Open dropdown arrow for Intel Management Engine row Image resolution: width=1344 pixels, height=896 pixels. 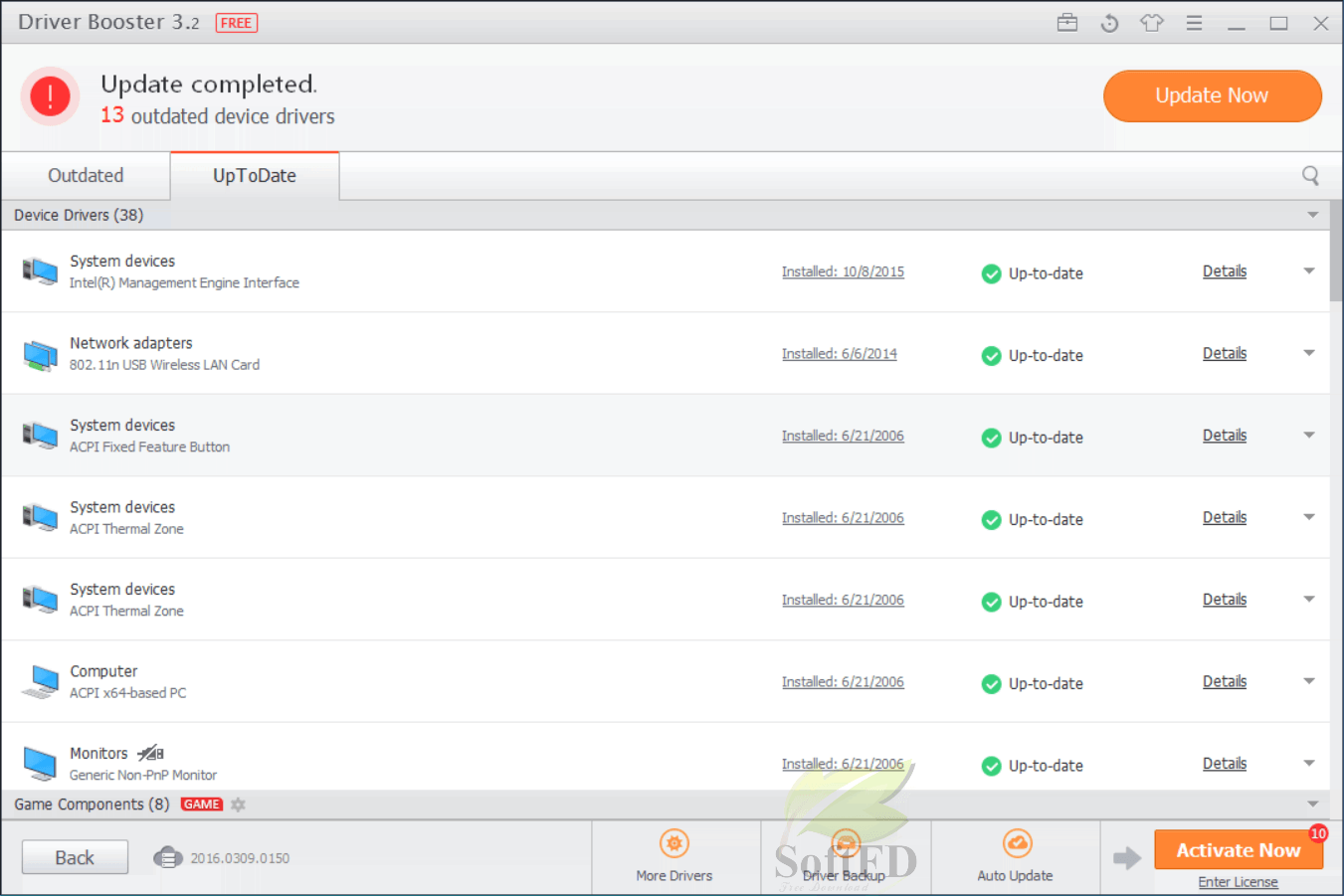pyautogui.click(x=1309, y=270)
